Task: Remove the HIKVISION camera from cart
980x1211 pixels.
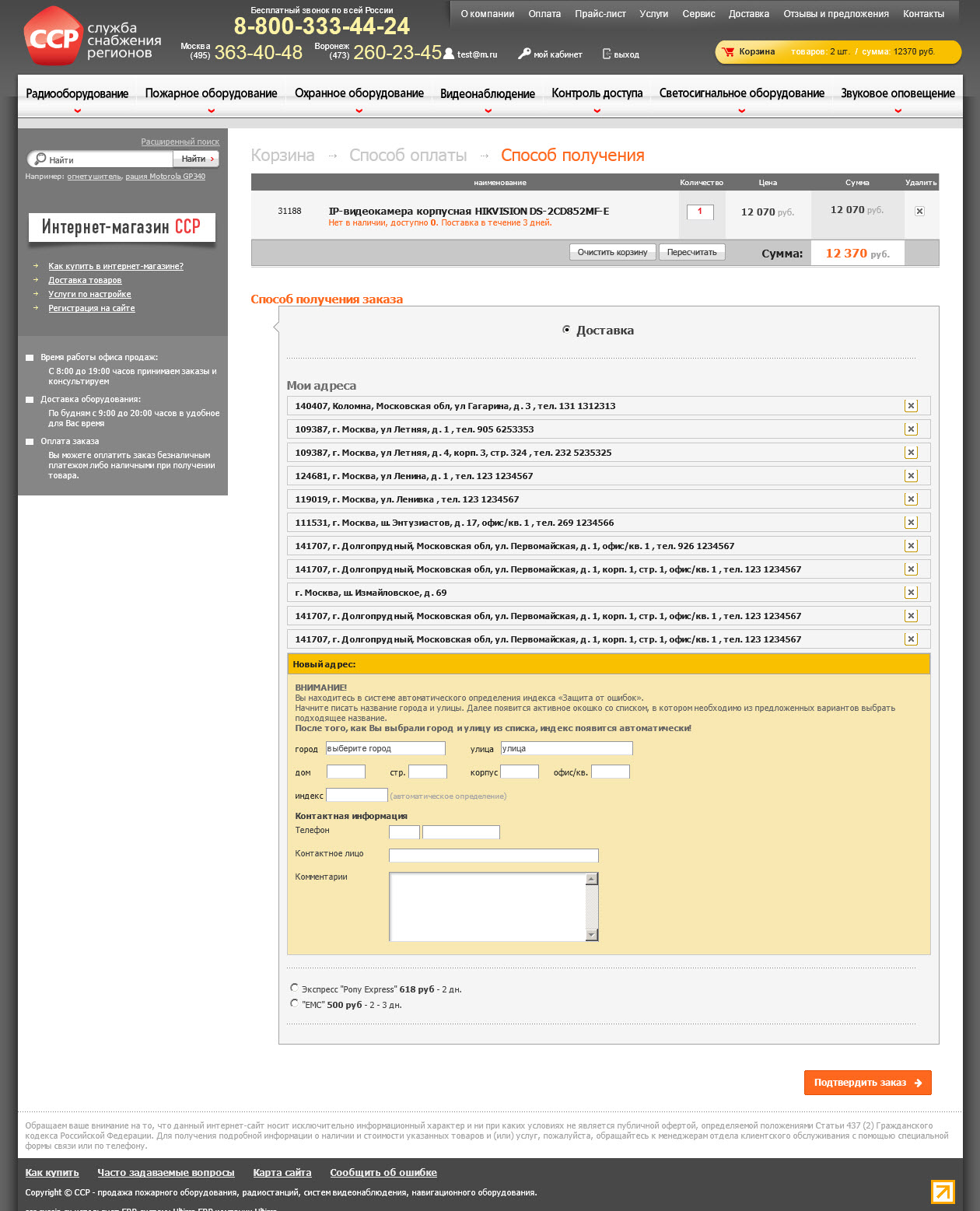Action: point(919,211)
